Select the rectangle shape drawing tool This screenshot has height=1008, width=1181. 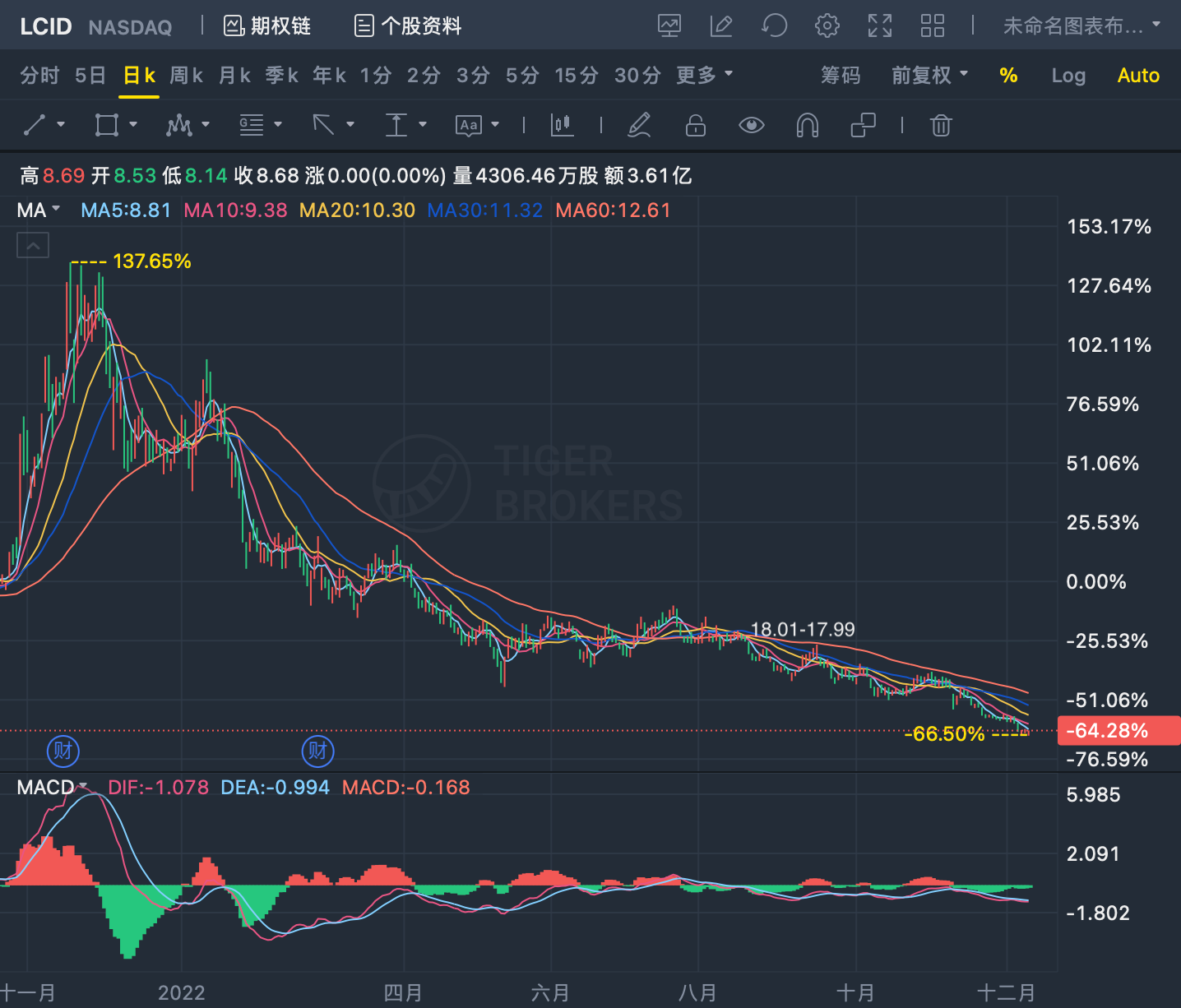coord(107,125)
